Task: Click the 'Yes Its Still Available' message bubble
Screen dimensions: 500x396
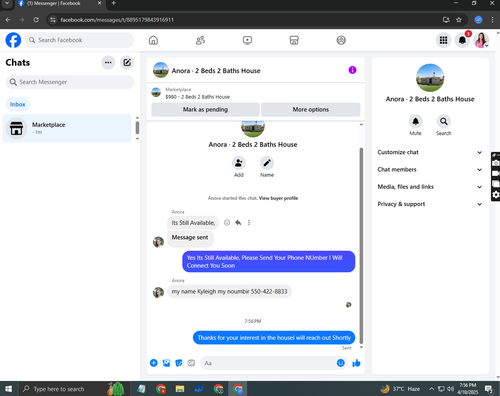Action: [x=268, y=262]
